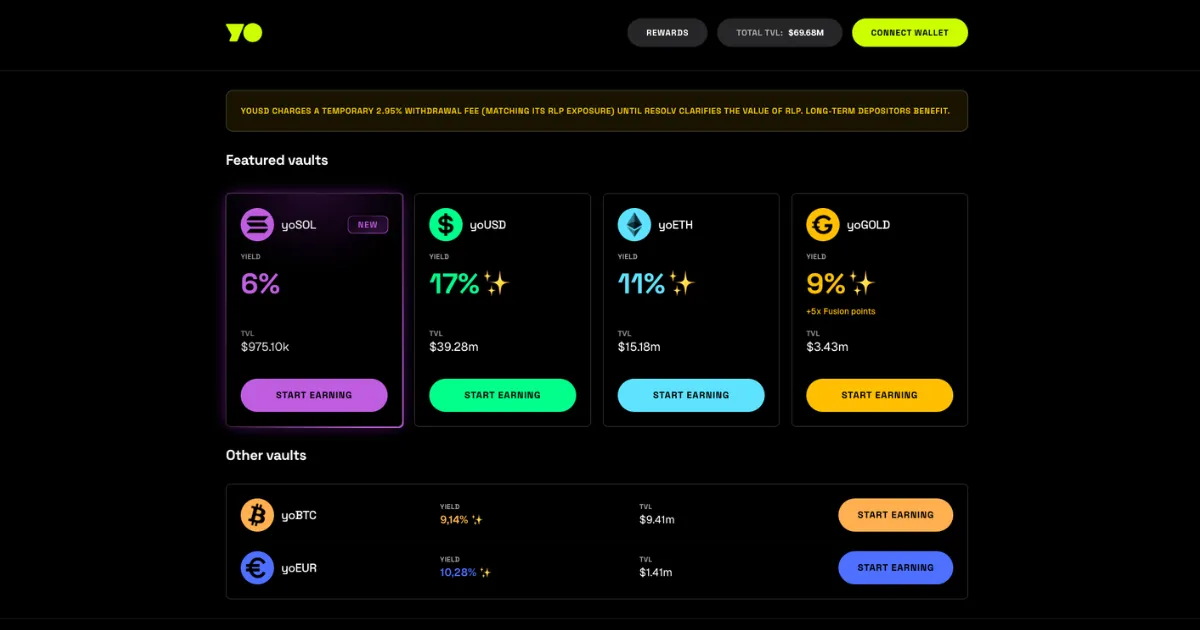Click the Bitcoin icon beside yoBTC

[257, 514]
